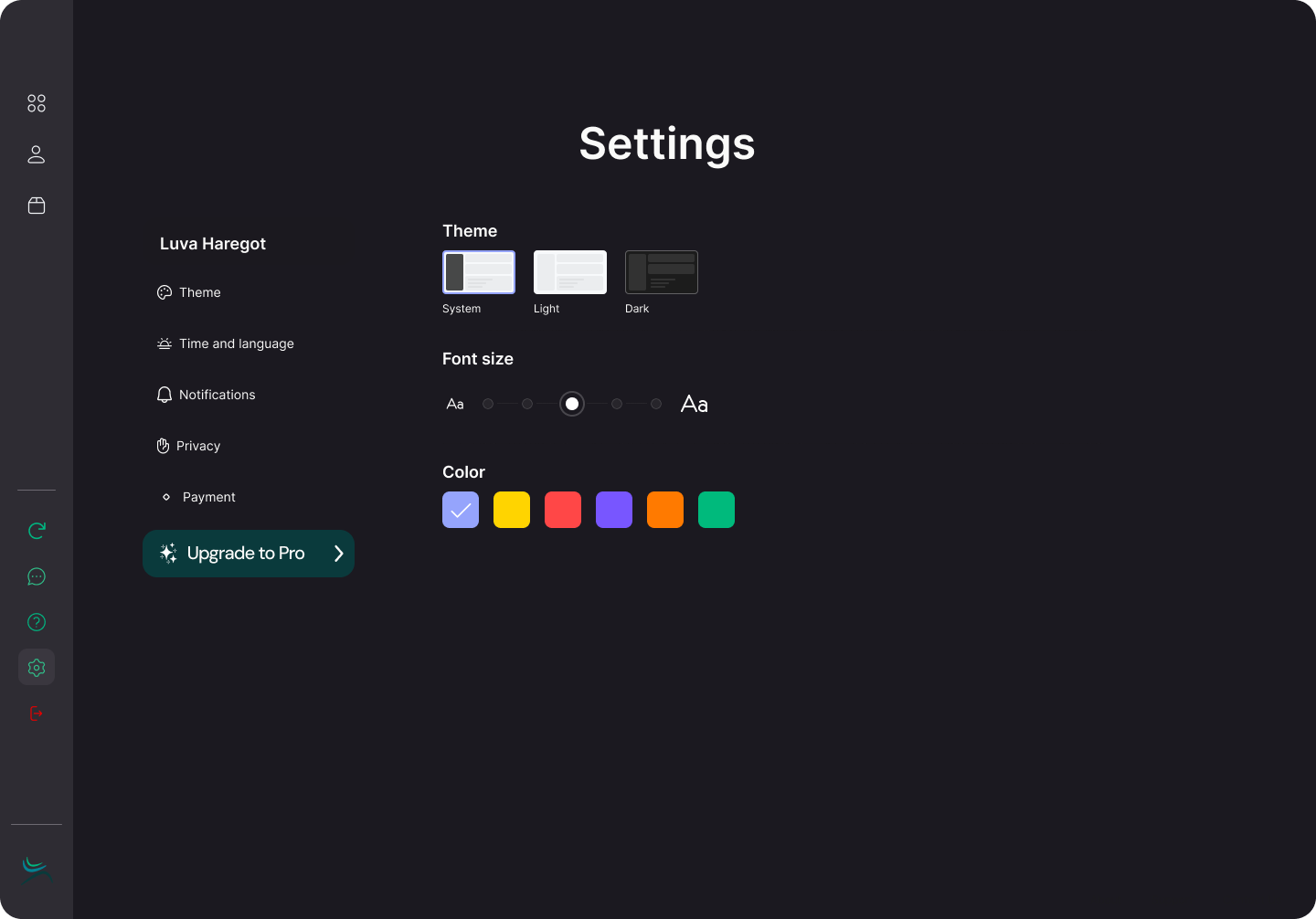1316x919 pixels.
Task: Click the Upgrade to Pro button
Action: click(x=245, y=554)
